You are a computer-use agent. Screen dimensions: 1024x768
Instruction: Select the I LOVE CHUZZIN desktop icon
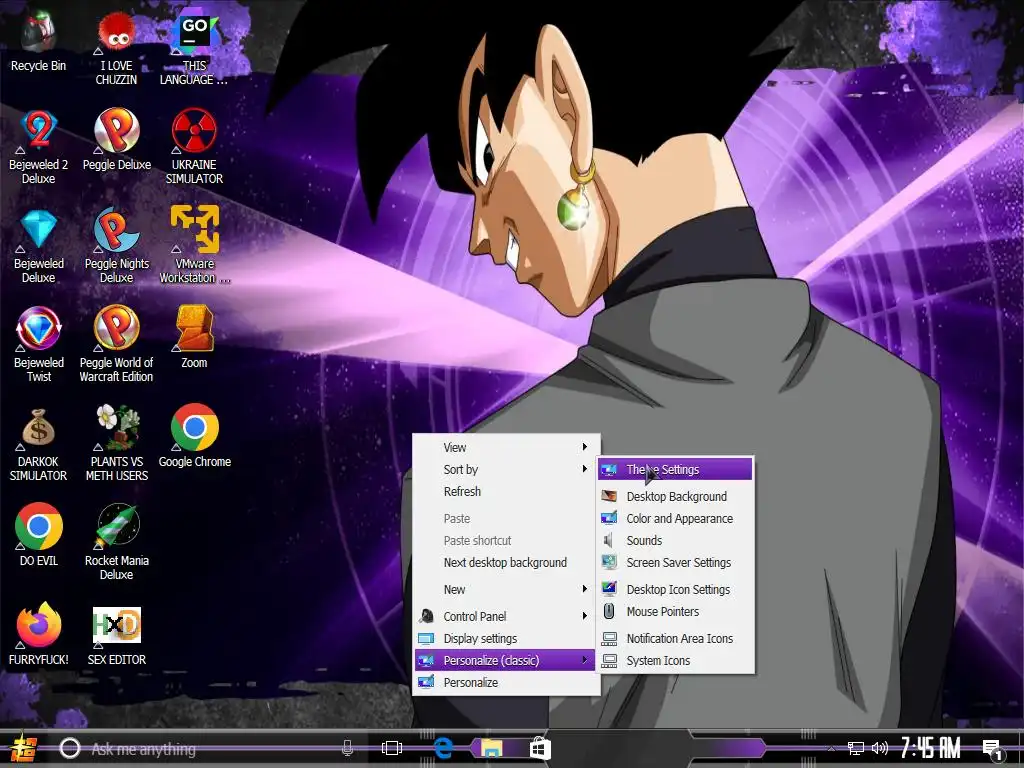116,49
